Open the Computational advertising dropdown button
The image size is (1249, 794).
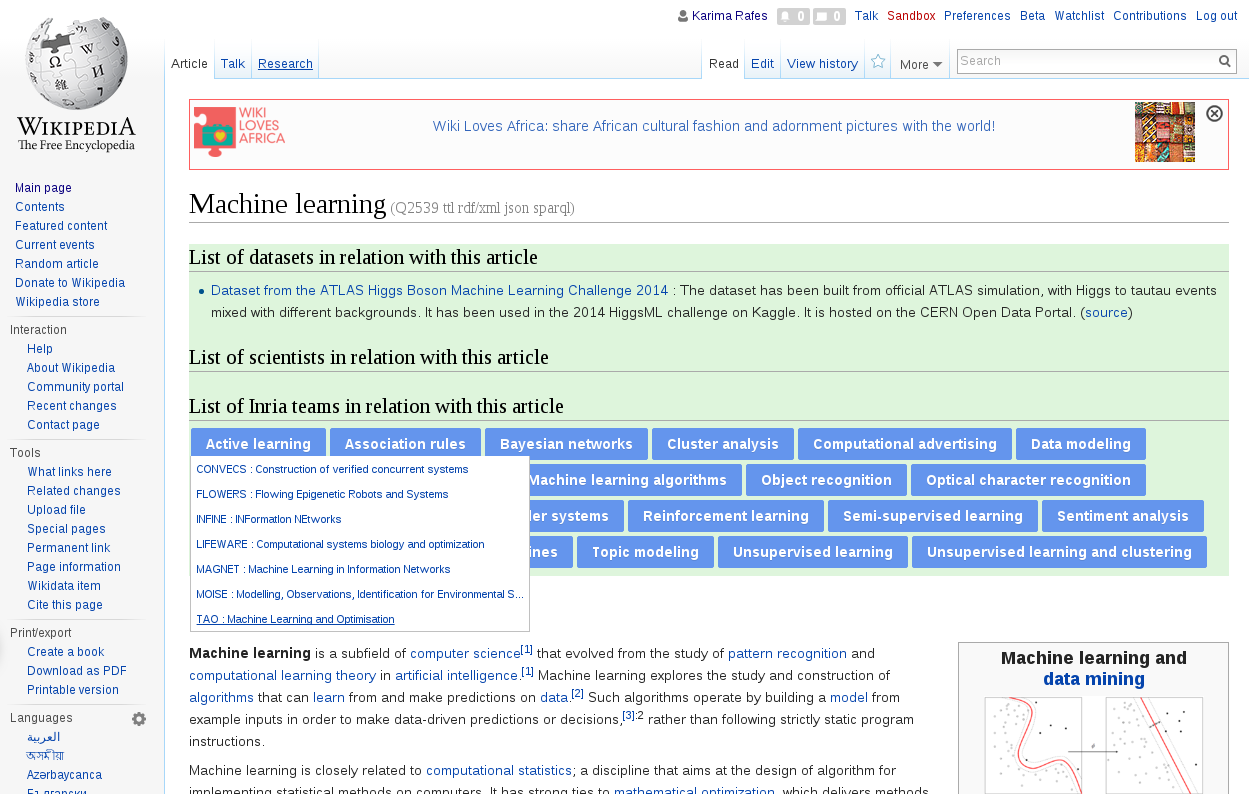pos(905,444)
